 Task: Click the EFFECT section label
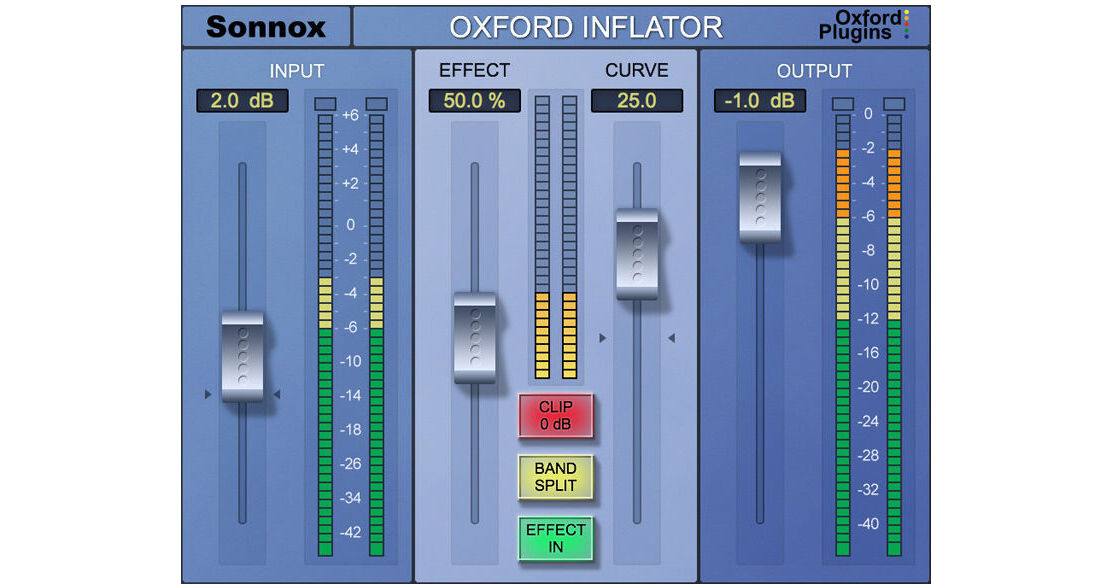coord(474,70)
